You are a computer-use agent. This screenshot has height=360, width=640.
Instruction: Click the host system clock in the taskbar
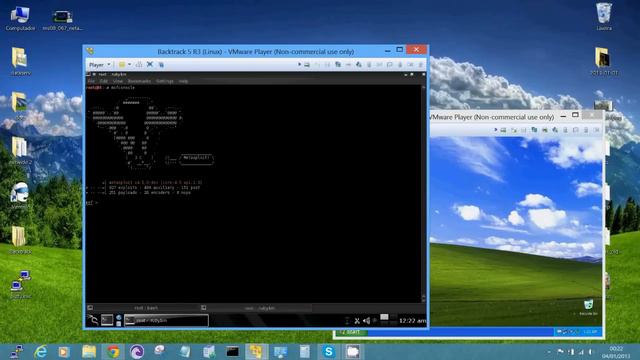coord(616,352)
